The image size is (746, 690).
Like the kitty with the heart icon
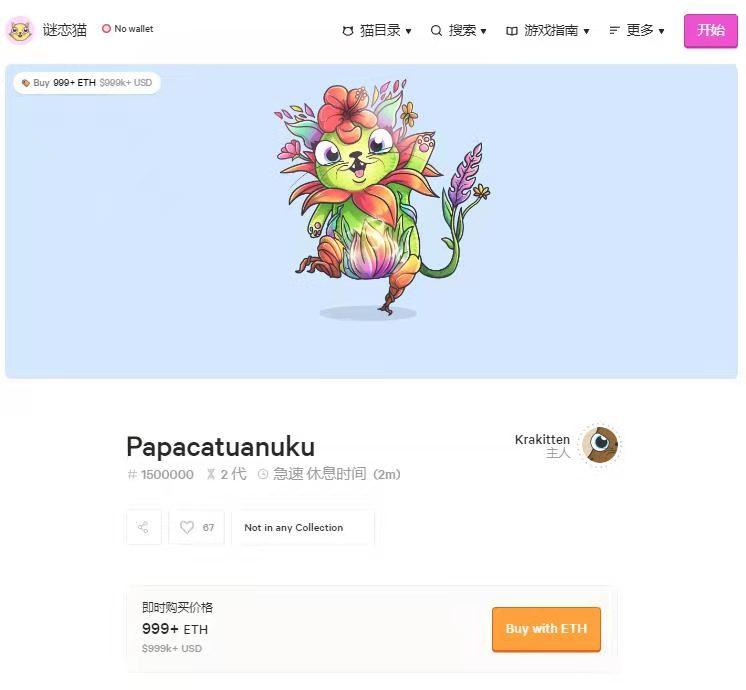click(x=187, y=527)
